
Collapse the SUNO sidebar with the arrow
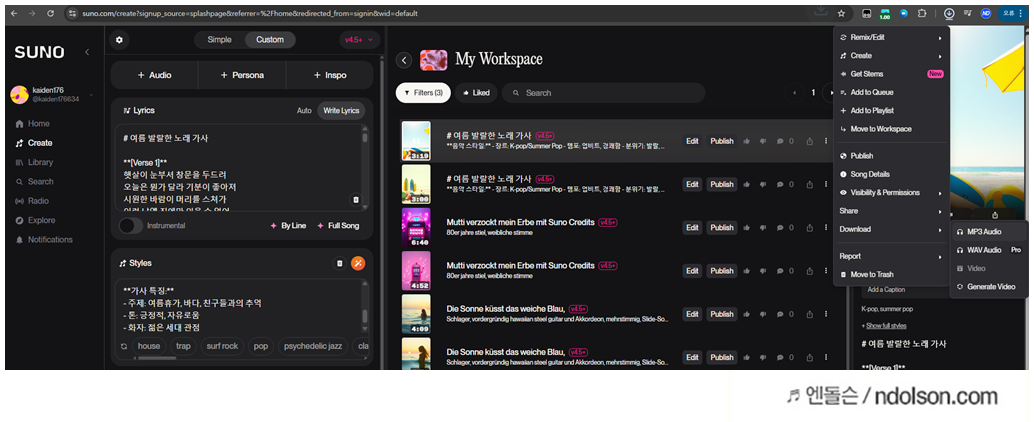(x=86, y=52)
